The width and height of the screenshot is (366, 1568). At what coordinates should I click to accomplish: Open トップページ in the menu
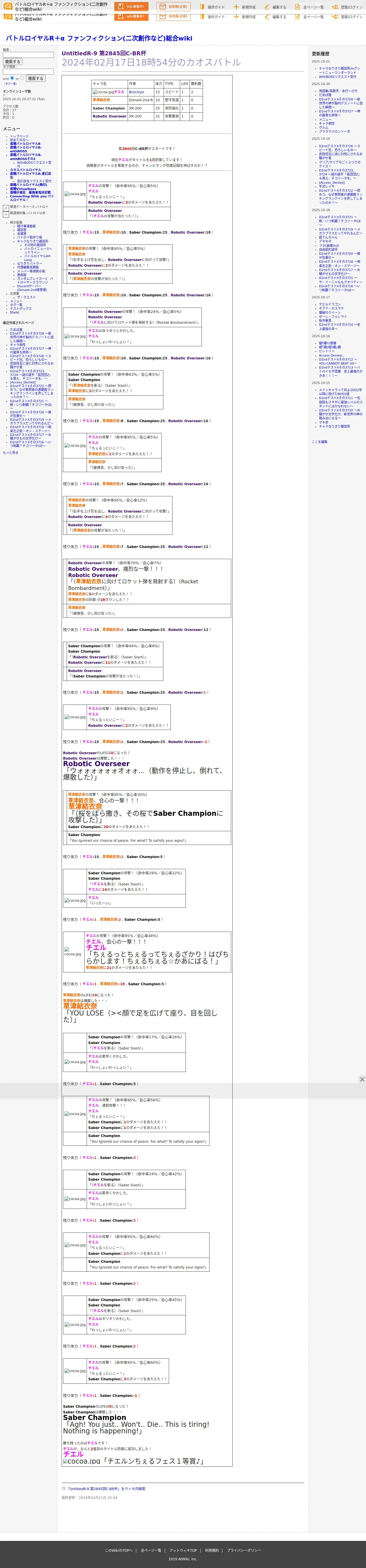point(19,136)
